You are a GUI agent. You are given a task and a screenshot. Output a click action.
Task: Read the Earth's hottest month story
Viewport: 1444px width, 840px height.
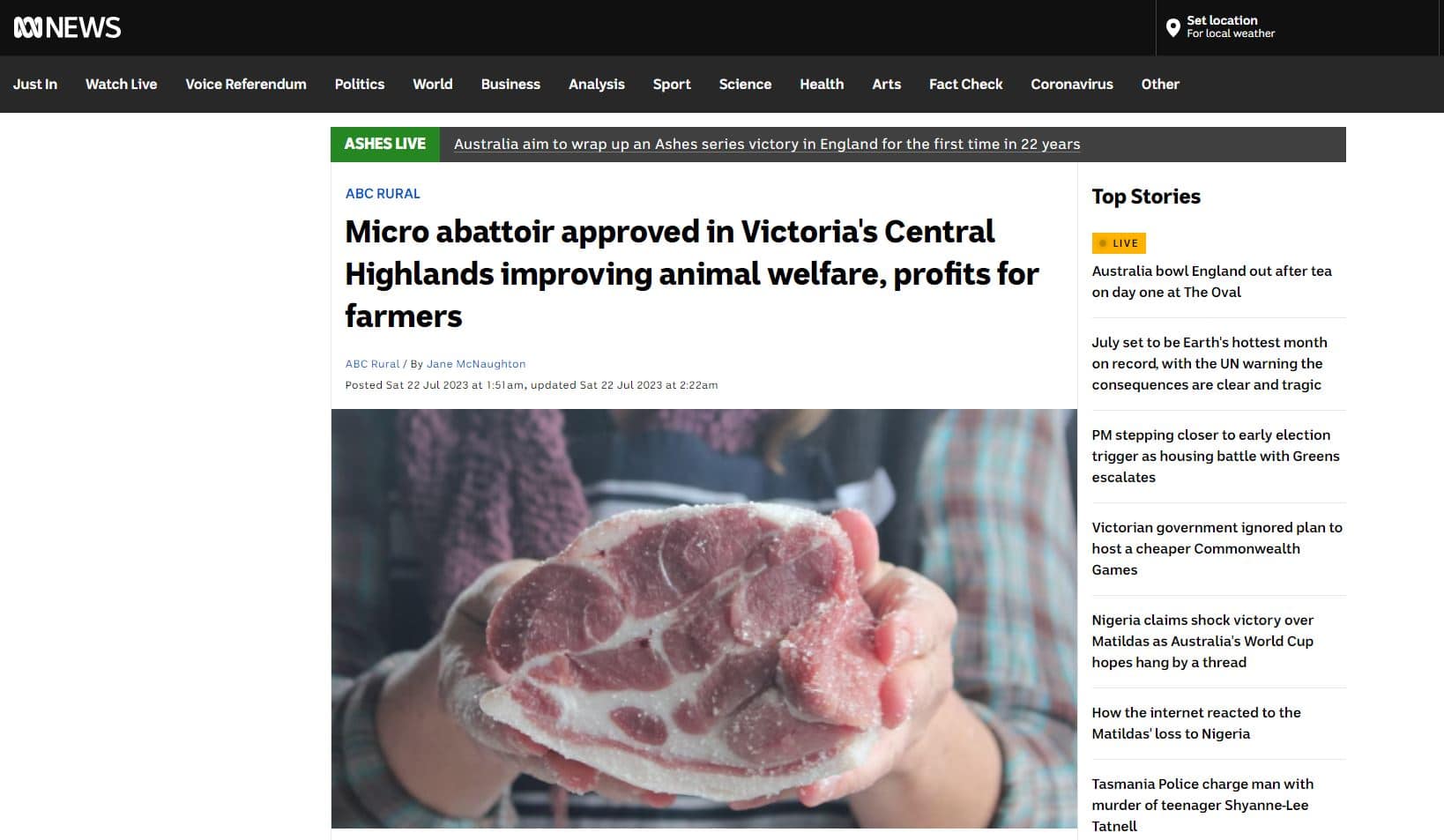[x=1210, y=363]
